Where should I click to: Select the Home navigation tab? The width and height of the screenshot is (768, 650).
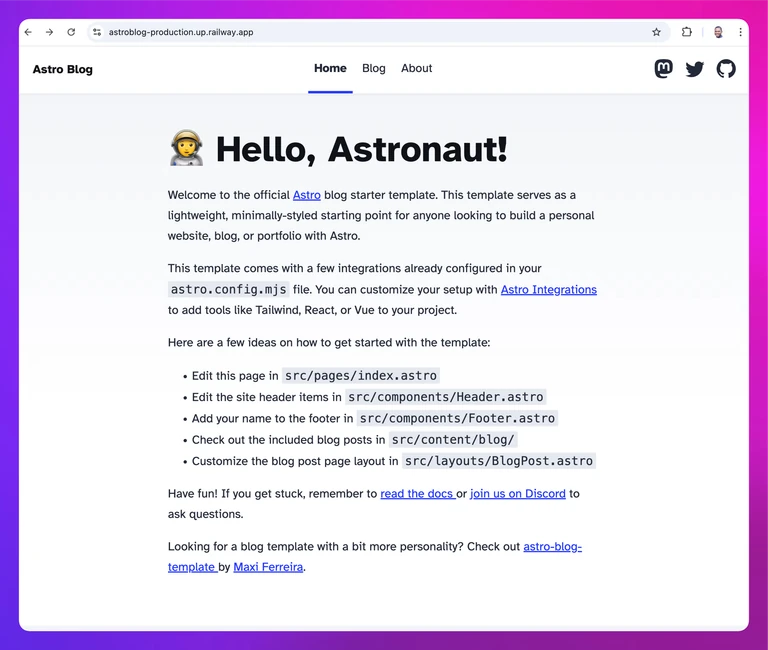(x=330, y=69)
